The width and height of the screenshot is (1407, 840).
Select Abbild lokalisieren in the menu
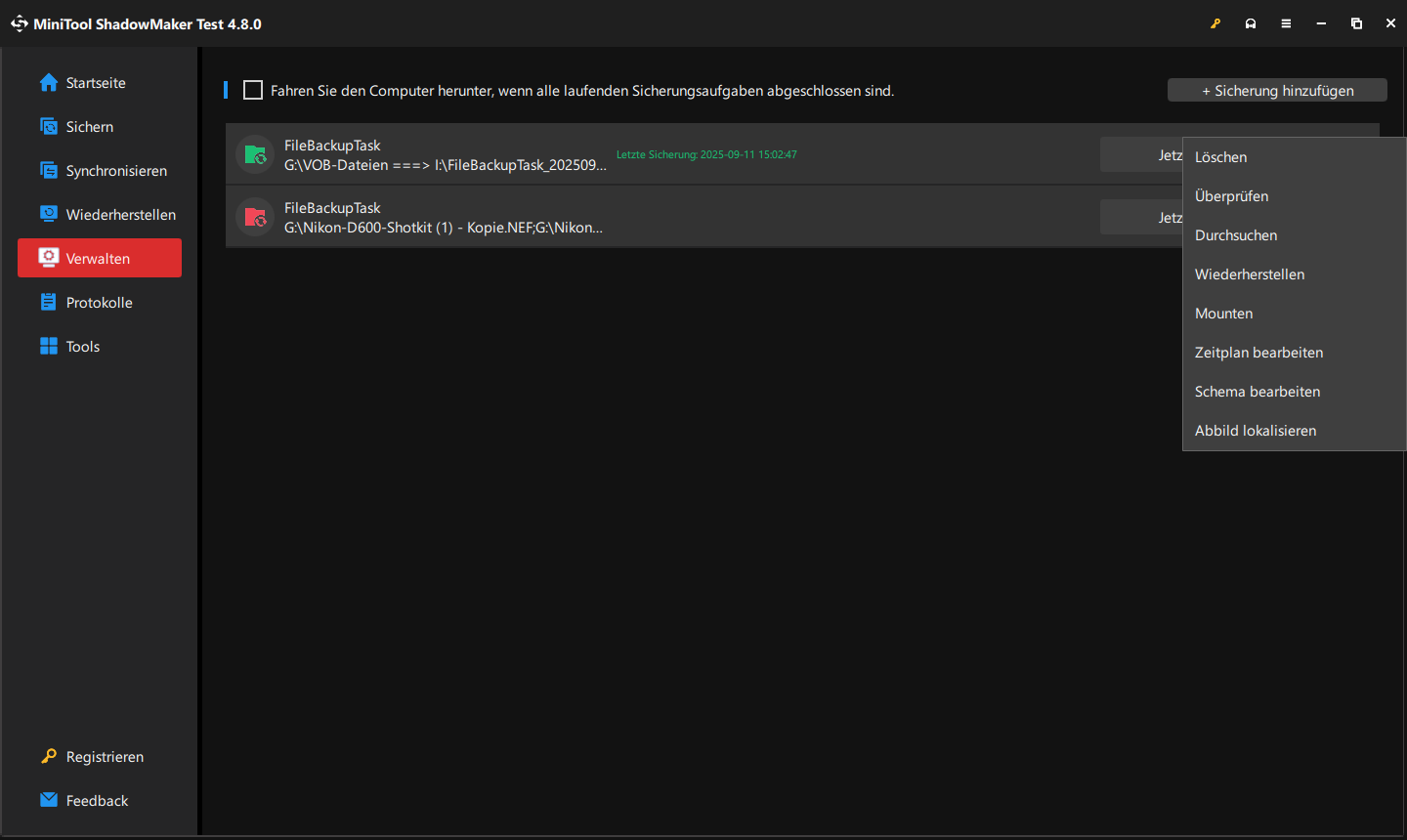[x=1294, y=431]
